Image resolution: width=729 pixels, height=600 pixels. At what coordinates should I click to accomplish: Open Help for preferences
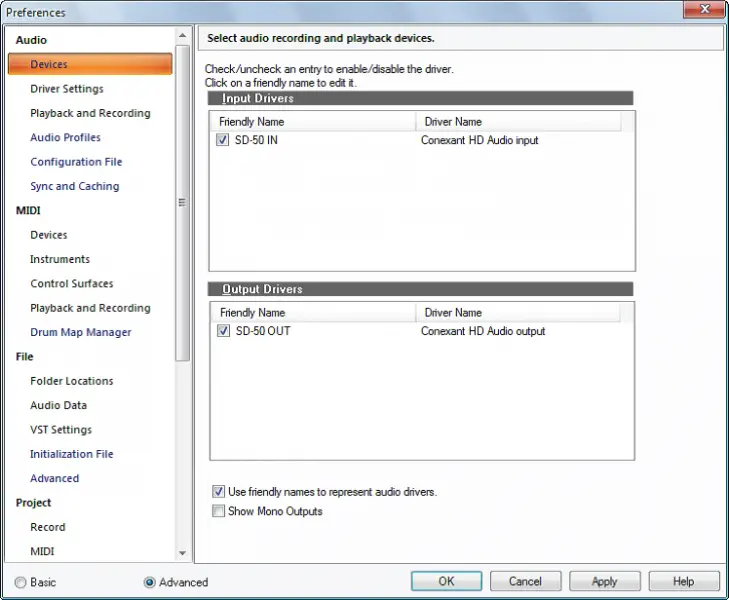[684, 581]
